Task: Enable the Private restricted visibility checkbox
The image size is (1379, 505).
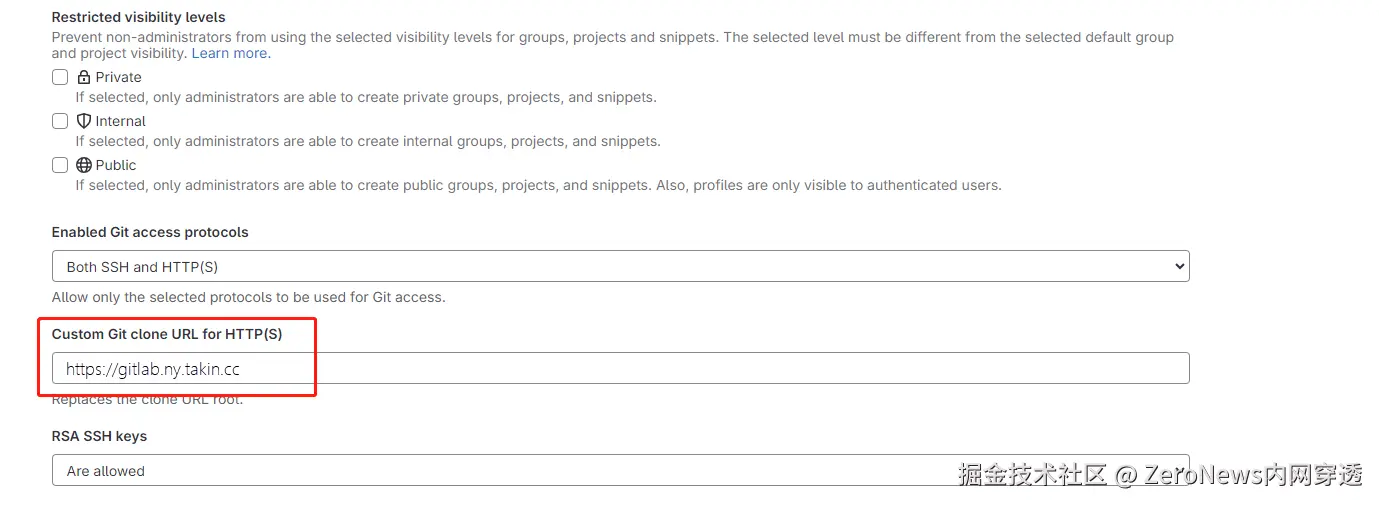Action: pyautogui.click(x=60, y=77)
